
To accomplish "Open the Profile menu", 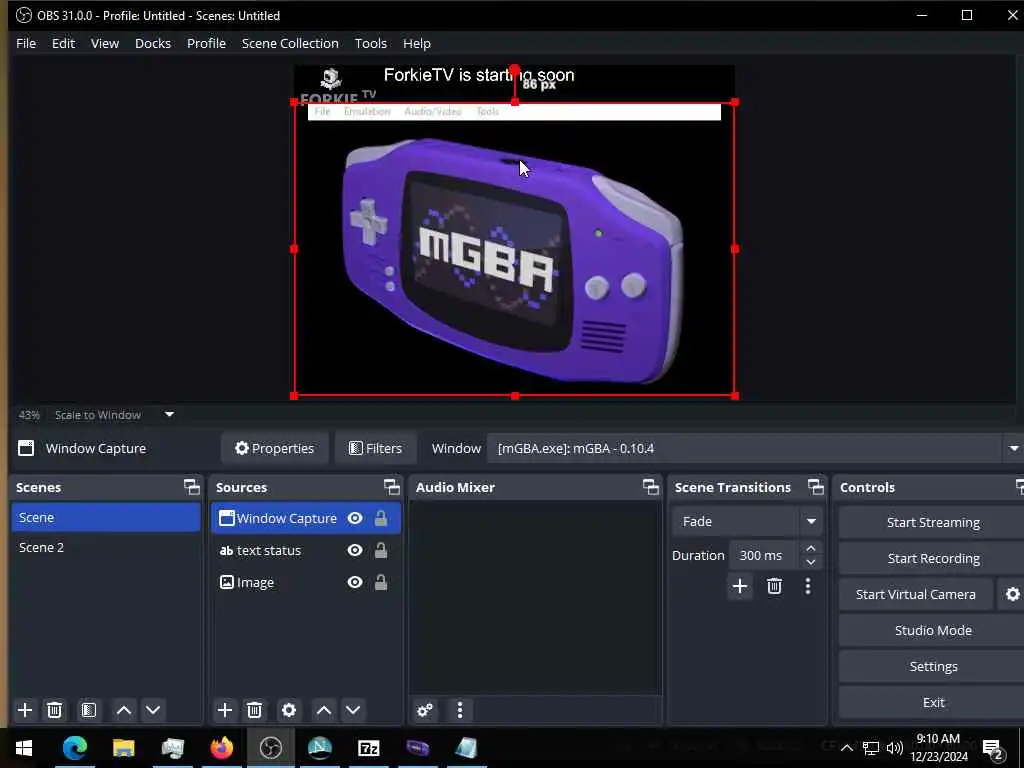I will 206,43.
